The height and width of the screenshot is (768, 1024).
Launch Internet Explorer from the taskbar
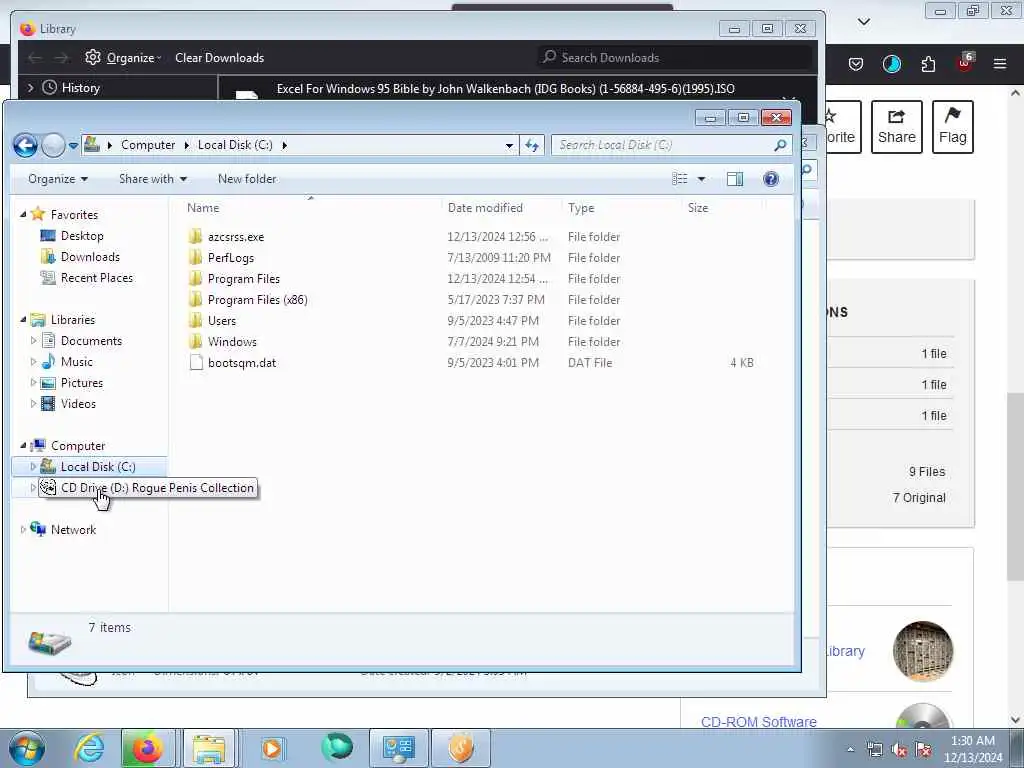(x=89, y=748)
